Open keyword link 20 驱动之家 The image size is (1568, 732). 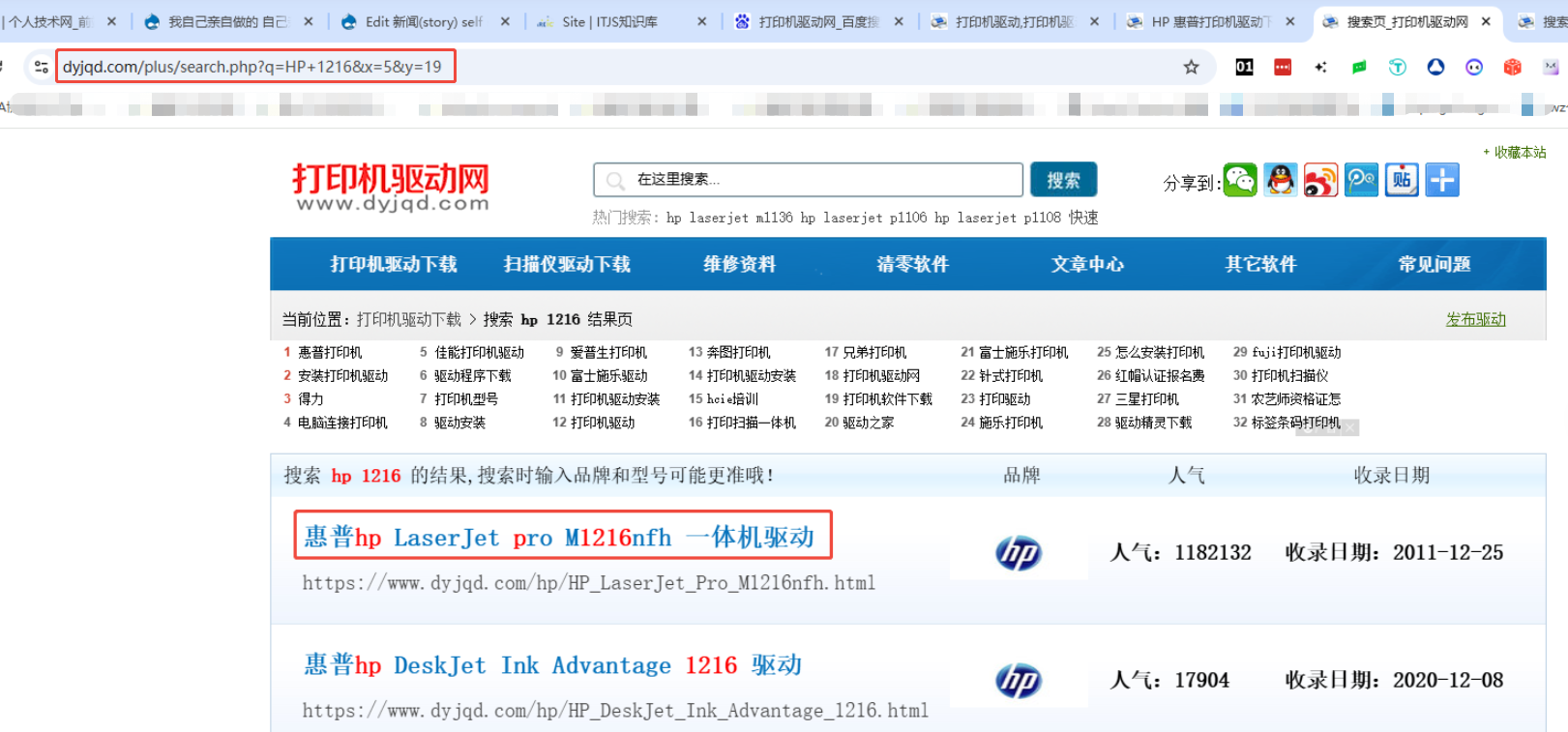(869, 423)
